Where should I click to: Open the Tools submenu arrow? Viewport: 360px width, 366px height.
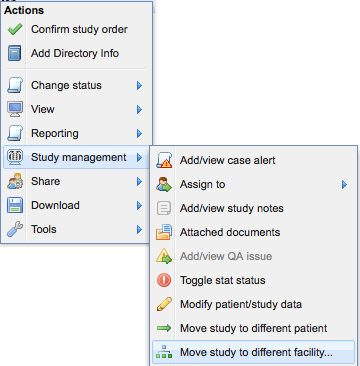click(139, 230)
